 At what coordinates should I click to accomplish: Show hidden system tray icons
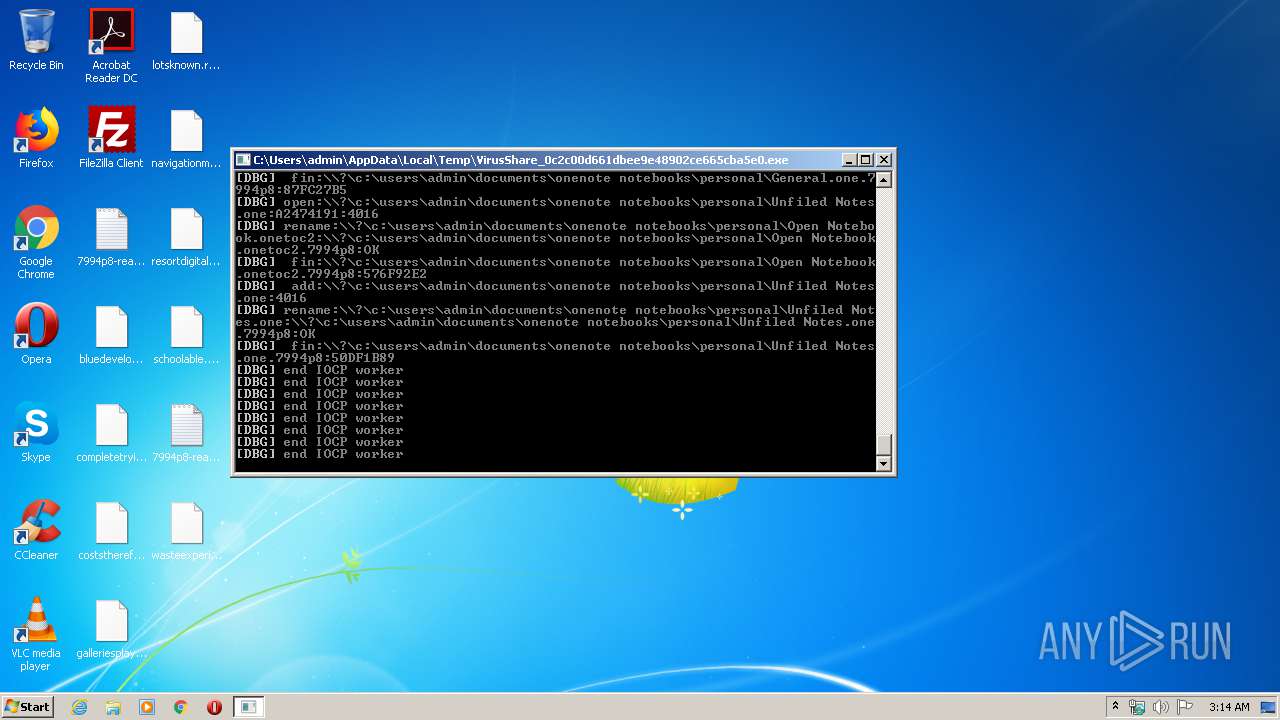tap(1115, 707)
